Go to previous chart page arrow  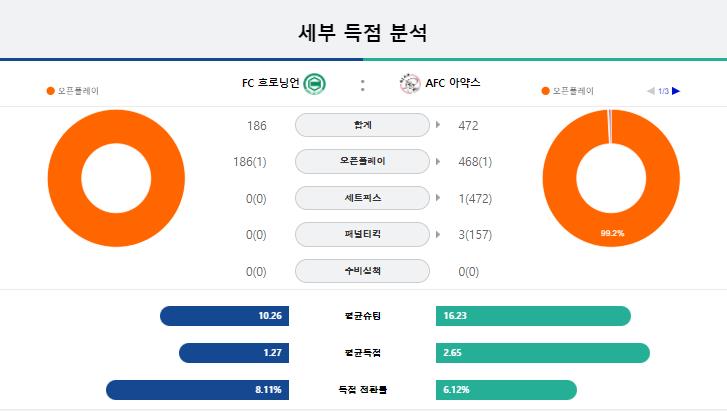(x=651, y=91)
